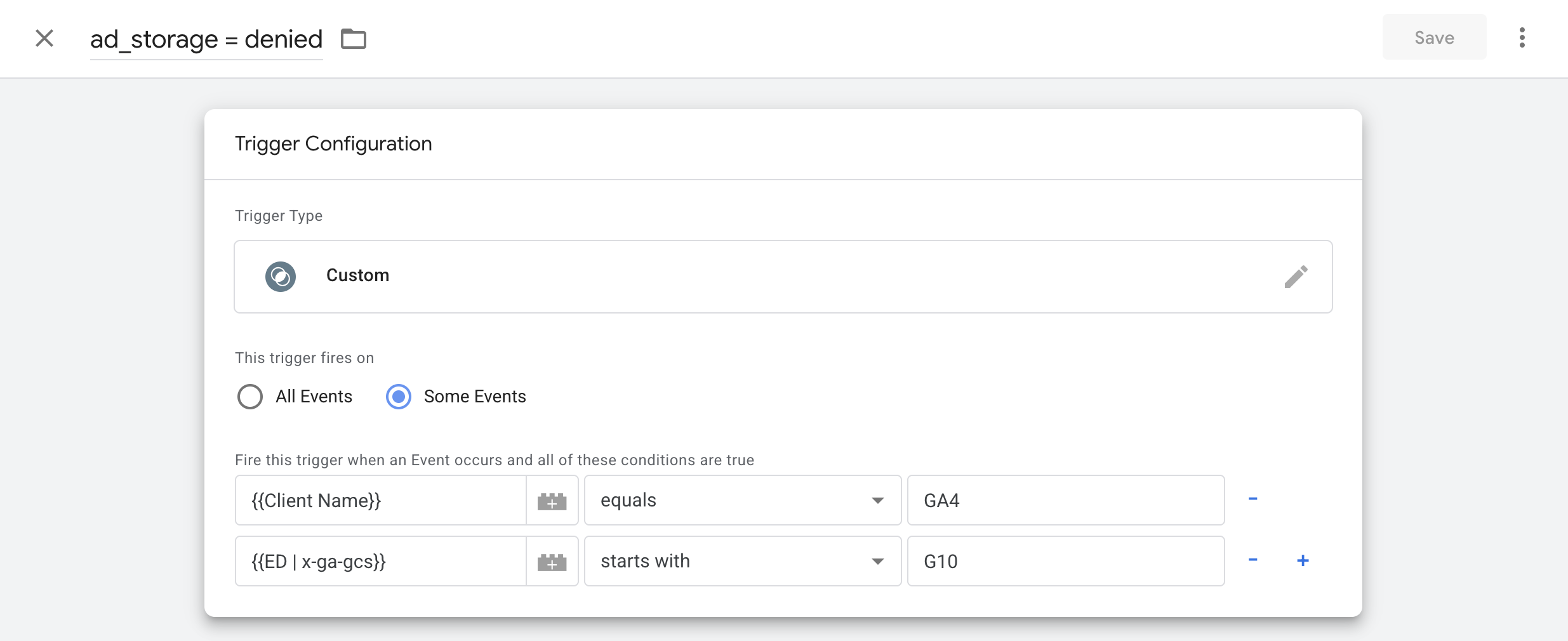Remove the Client Name condition row
This screenshot has height=641, width=1568.
(x=1252, y=499)
